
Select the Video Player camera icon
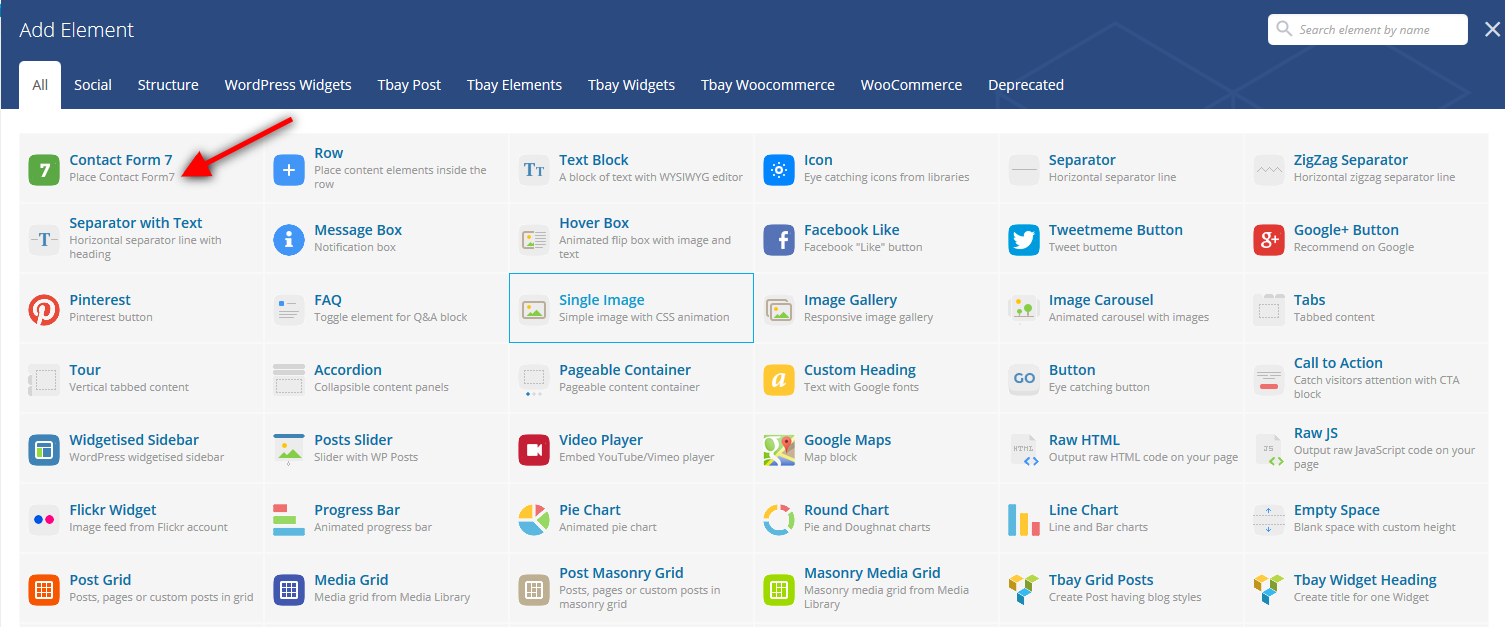coord(534,450)
